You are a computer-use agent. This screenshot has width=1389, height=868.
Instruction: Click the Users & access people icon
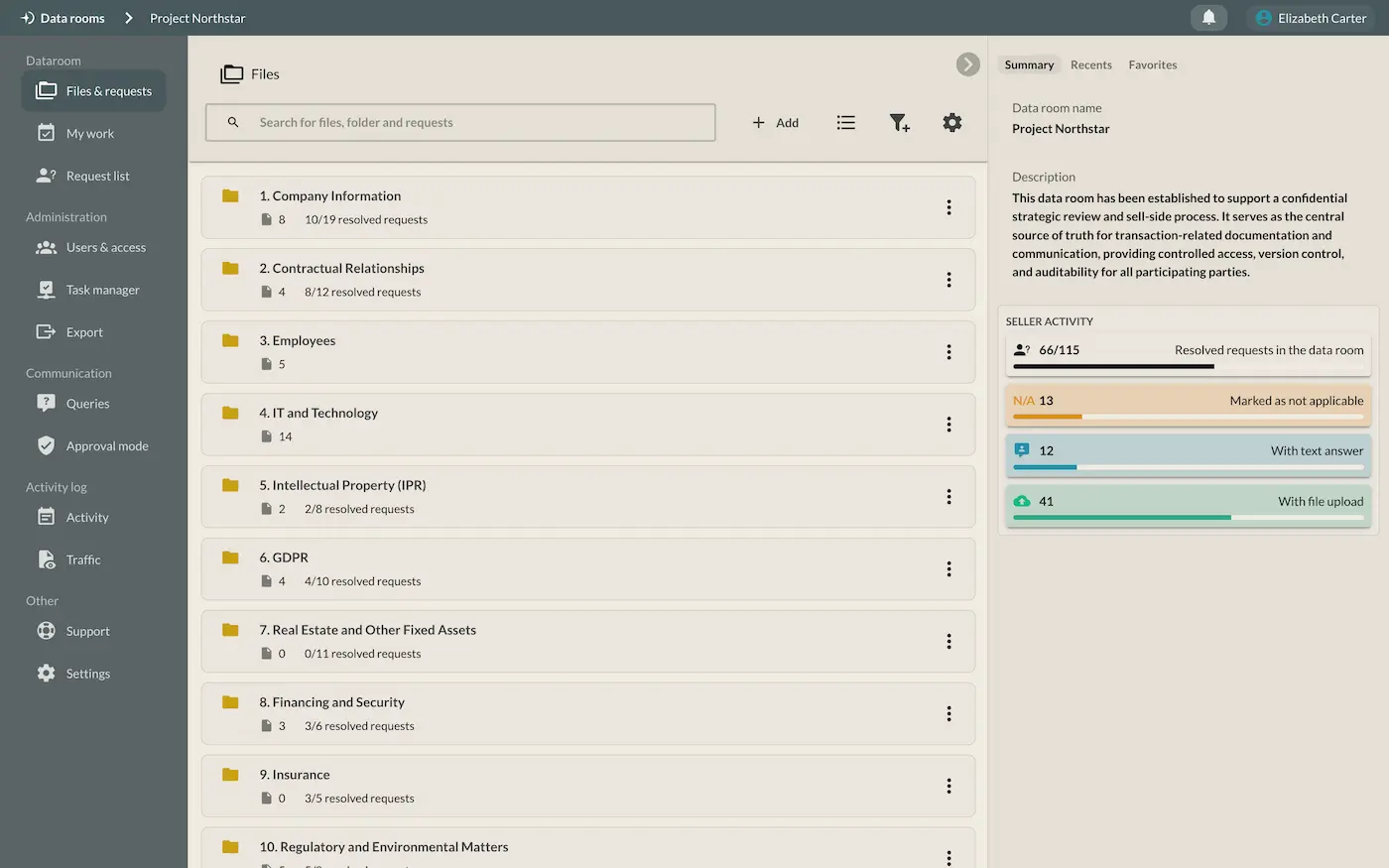(46, 247)
